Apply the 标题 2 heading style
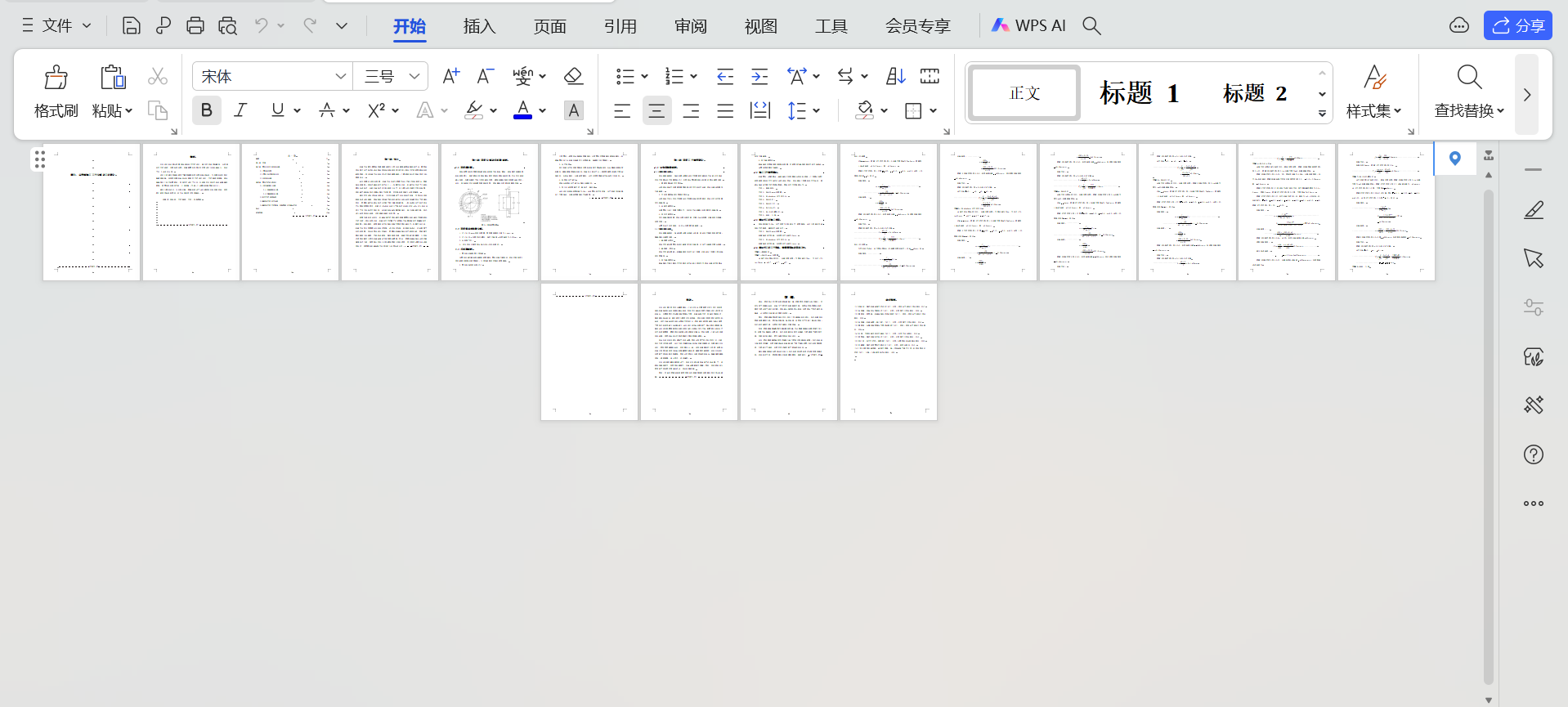Viewport: 1568px width, 707px height. (x=1255, y=93)
